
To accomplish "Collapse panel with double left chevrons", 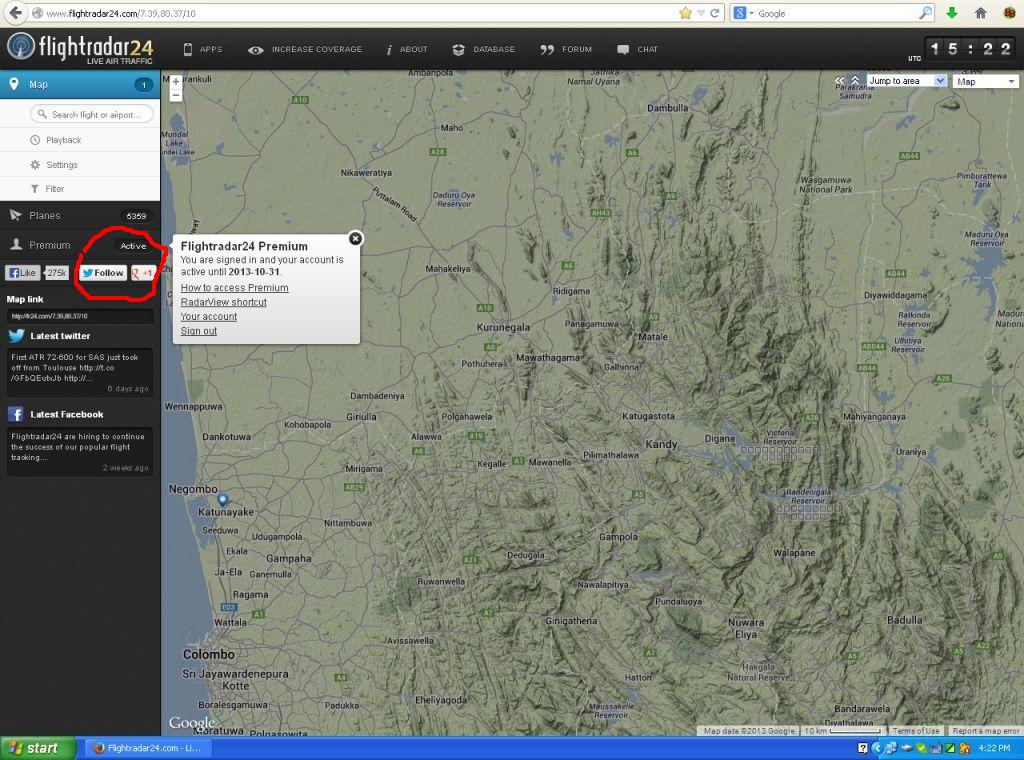I will coord(839,80).
